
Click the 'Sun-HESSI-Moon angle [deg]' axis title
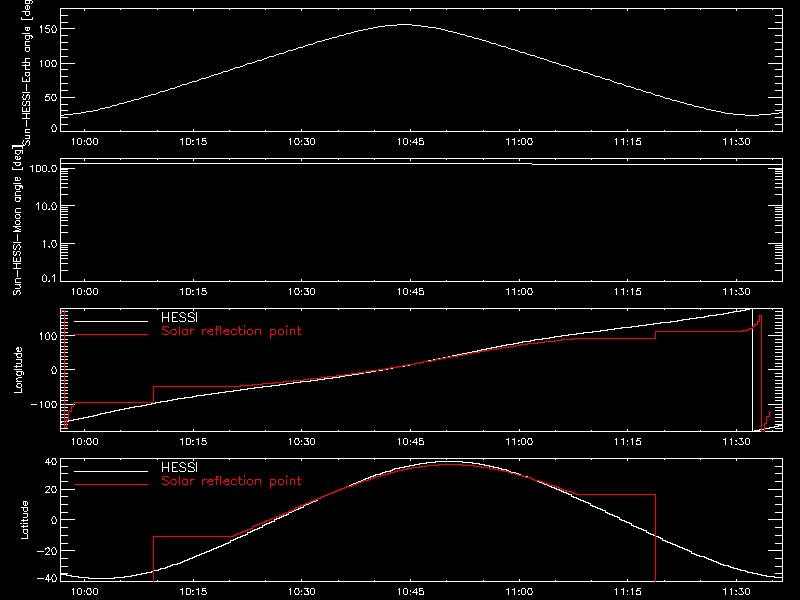pyautogui.click(x=17, y=220)
